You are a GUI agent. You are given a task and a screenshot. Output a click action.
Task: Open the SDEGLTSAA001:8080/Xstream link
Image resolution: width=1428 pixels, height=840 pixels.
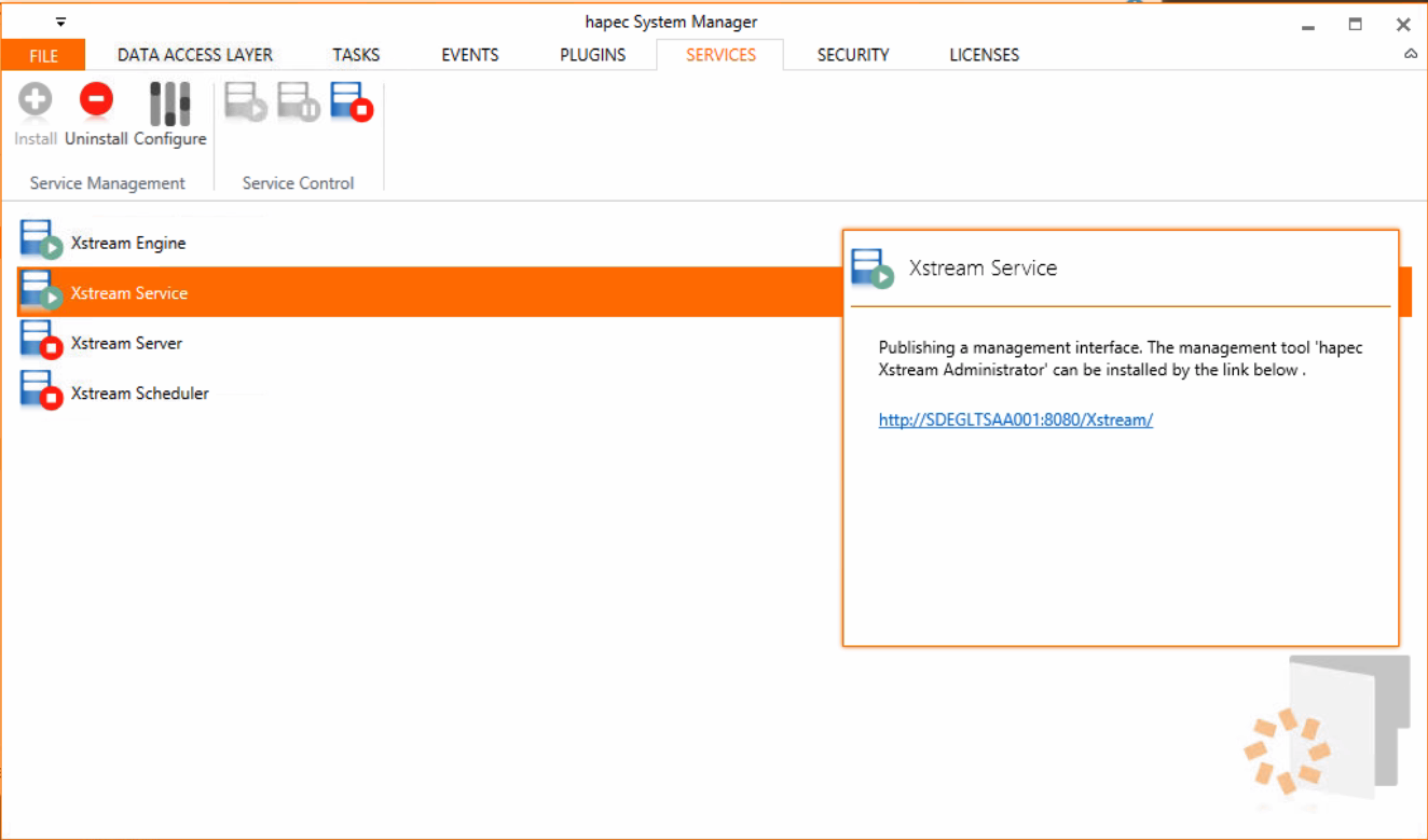click(x=1015, y=419)
